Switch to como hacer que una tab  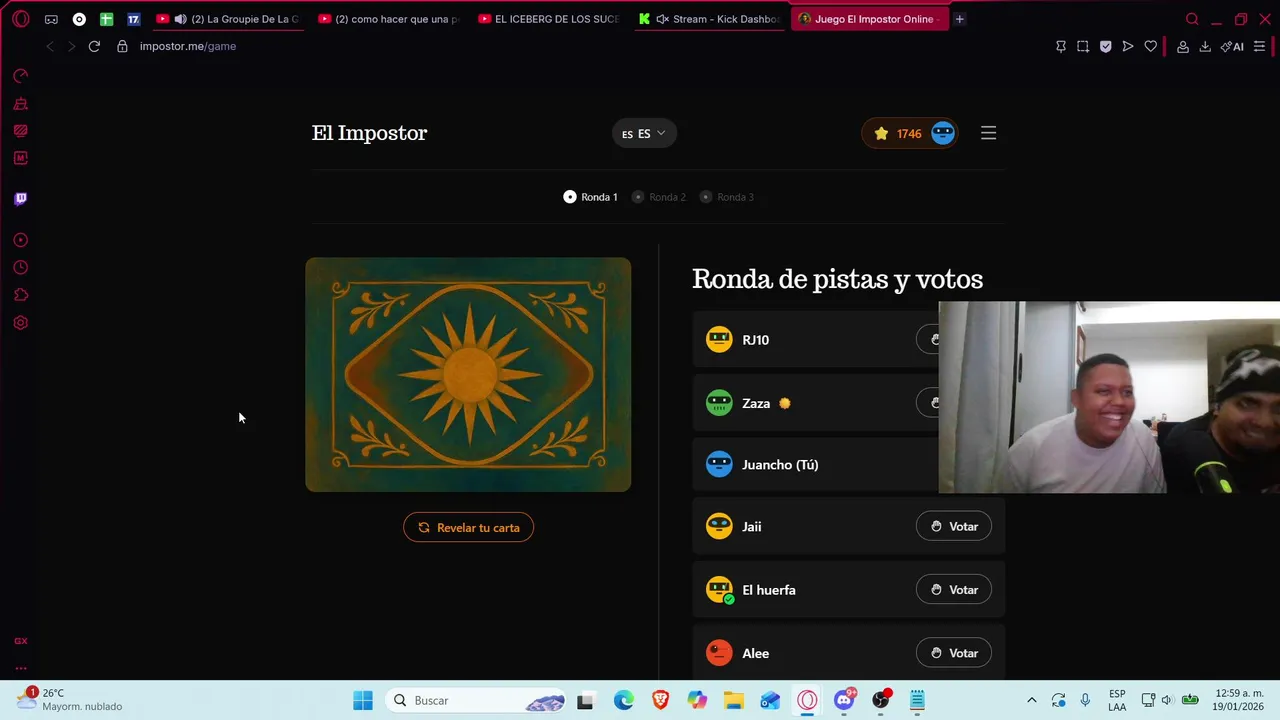pos(389,19)
